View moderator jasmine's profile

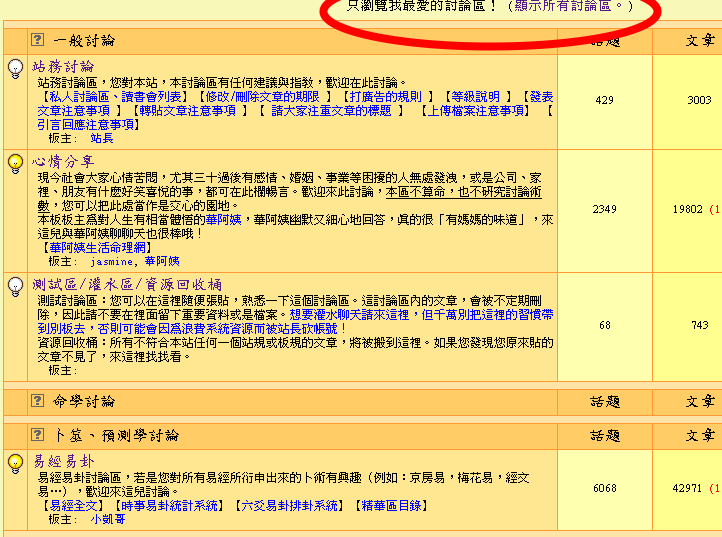click(x=110, y=261)
